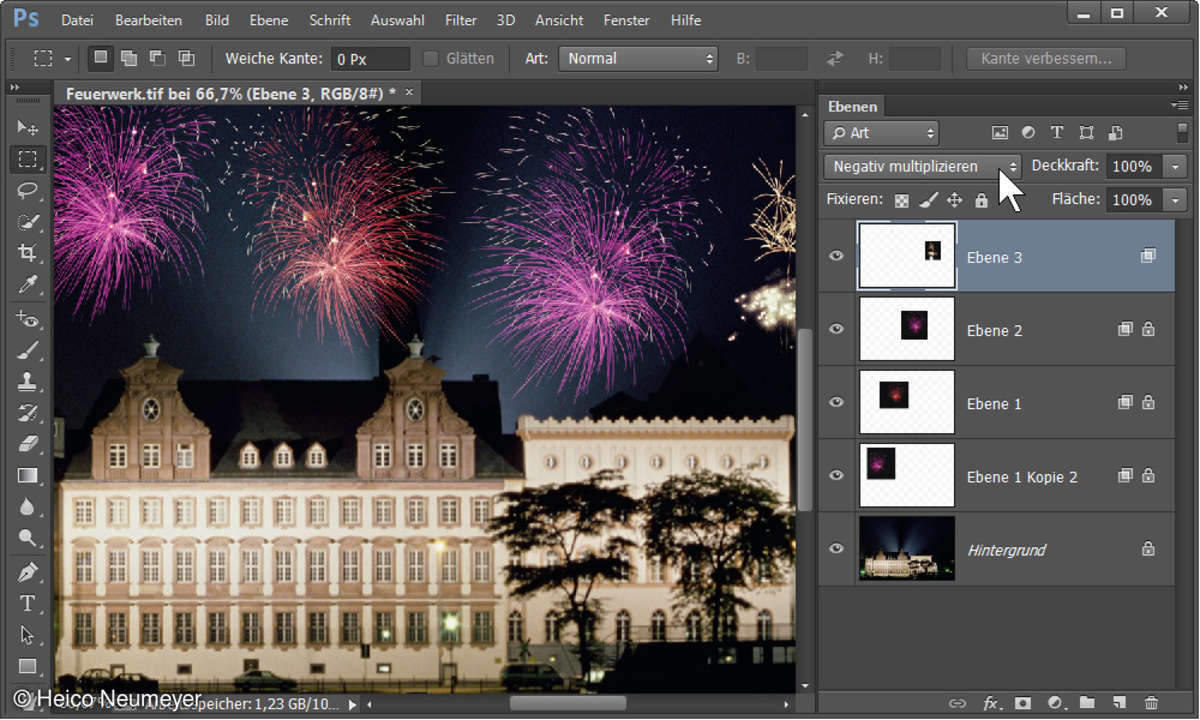The width and height of the screenshot is (1200, 720).
Task: Open the Bearbeiten menu
Action: 149,20
